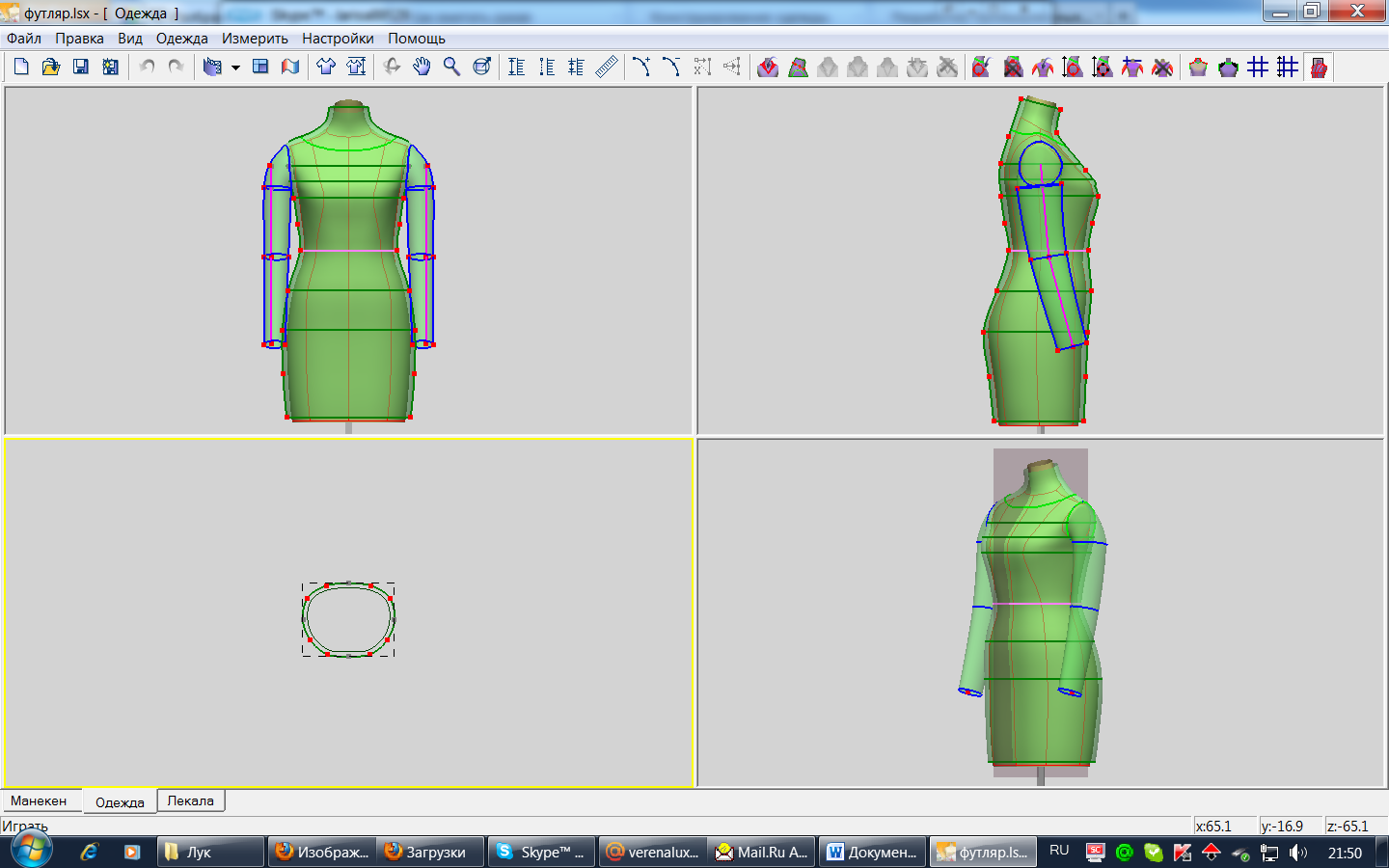1389x868 pixels.
Task: Click the remove curve point icon
Action: 671,67
